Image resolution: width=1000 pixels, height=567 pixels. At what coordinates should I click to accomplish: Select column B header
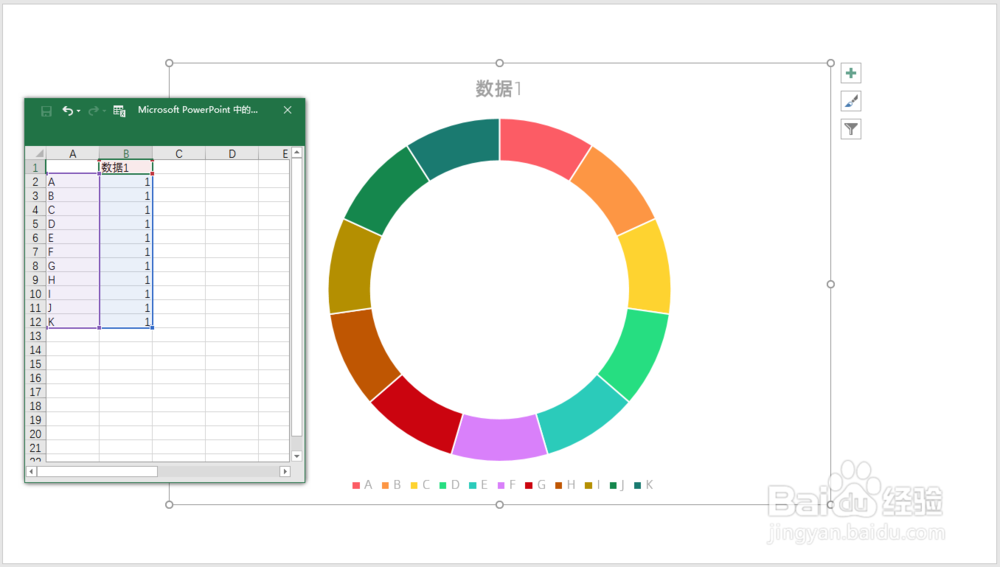(126, 154)
